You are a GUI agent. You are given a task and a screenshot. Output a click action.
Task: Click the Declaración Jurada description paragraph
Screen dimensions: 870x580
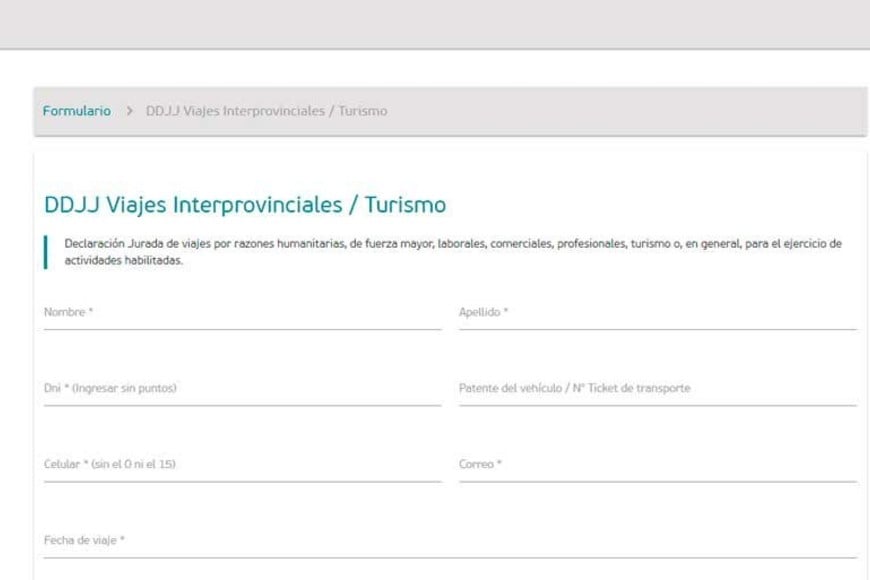(x=452, y=252)
